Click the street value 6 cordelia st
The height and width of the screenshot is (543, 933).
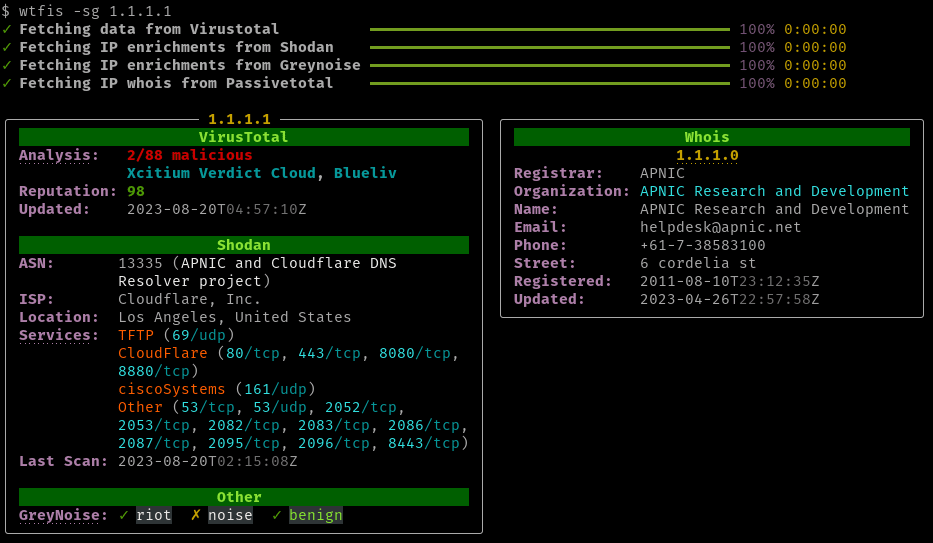tap(698, 263)
